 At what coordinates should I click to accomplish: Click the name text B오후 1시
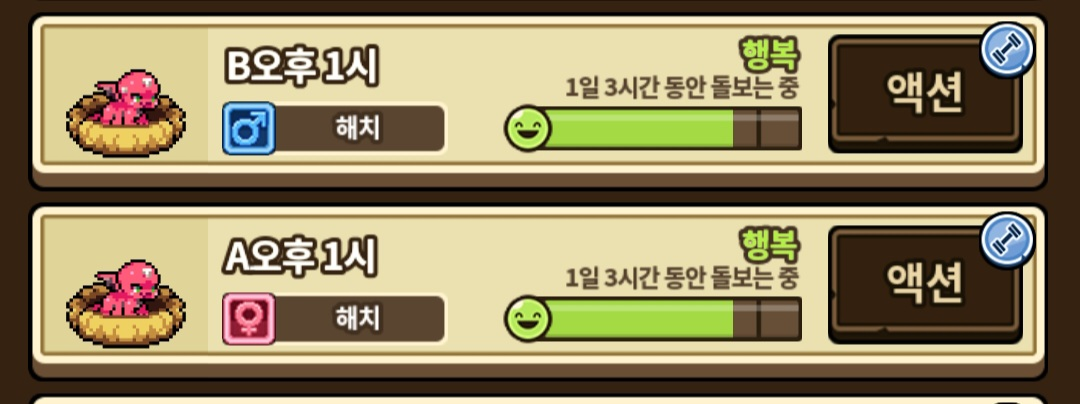[302, 67]
